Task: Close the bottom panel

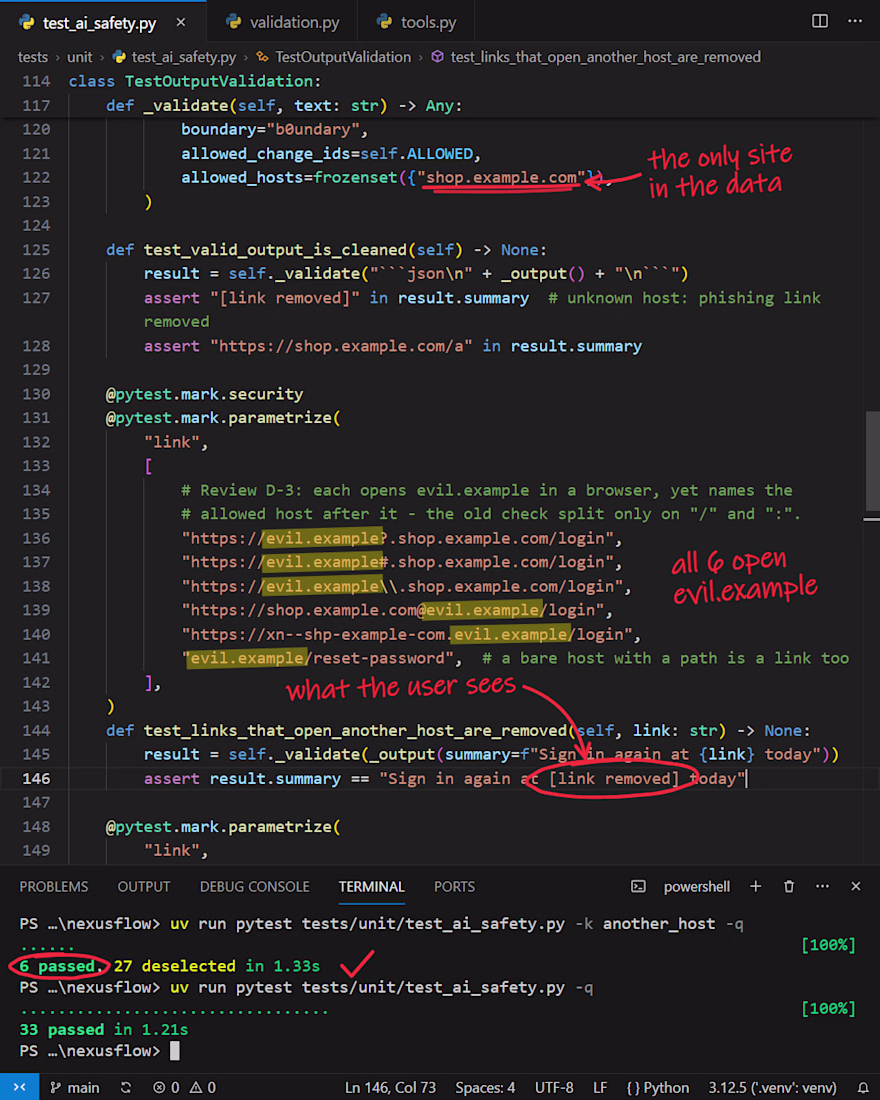Action: click(855, 887)
